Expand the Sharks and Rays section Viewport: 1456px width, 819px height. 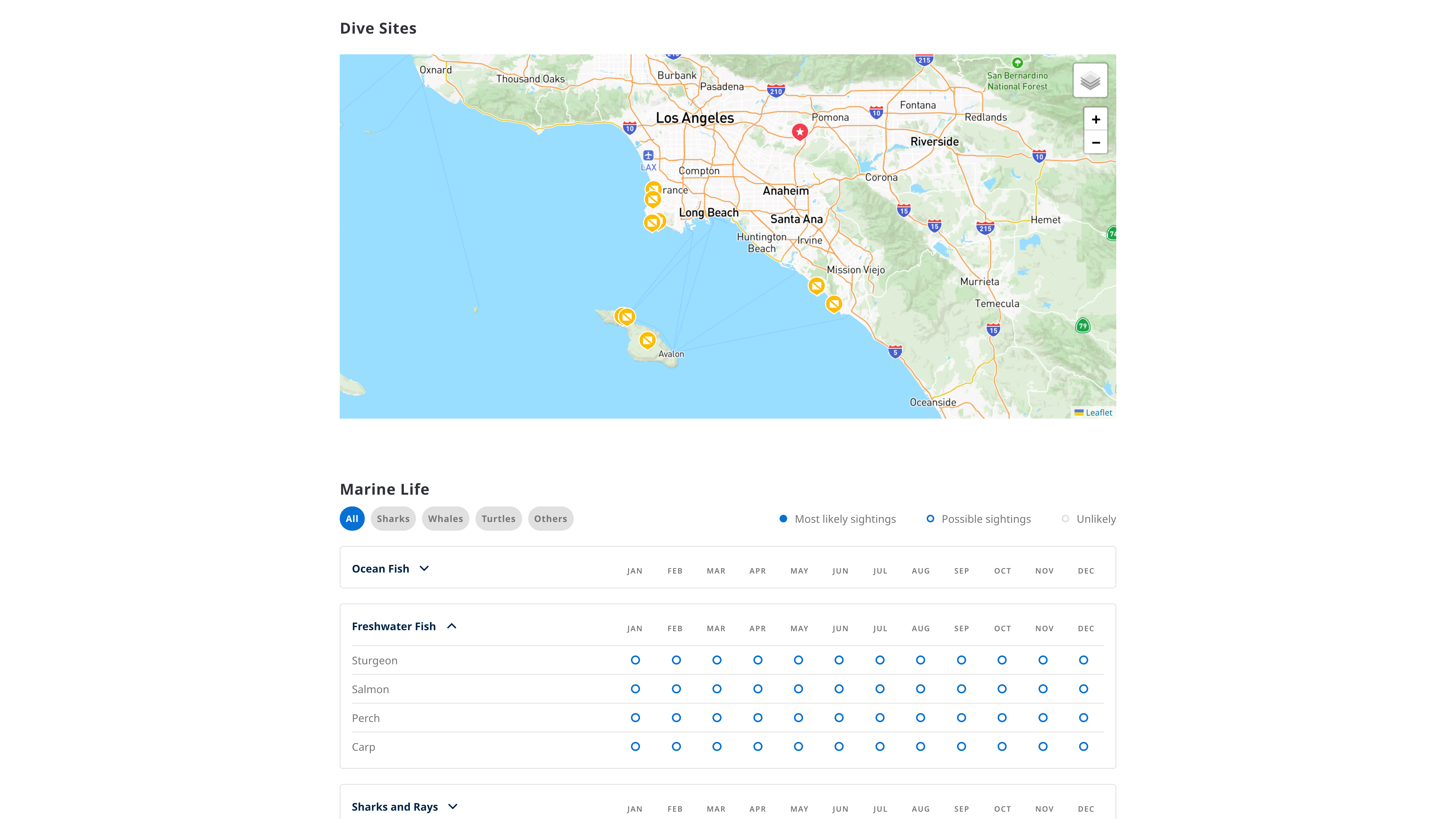click(453, 807)
